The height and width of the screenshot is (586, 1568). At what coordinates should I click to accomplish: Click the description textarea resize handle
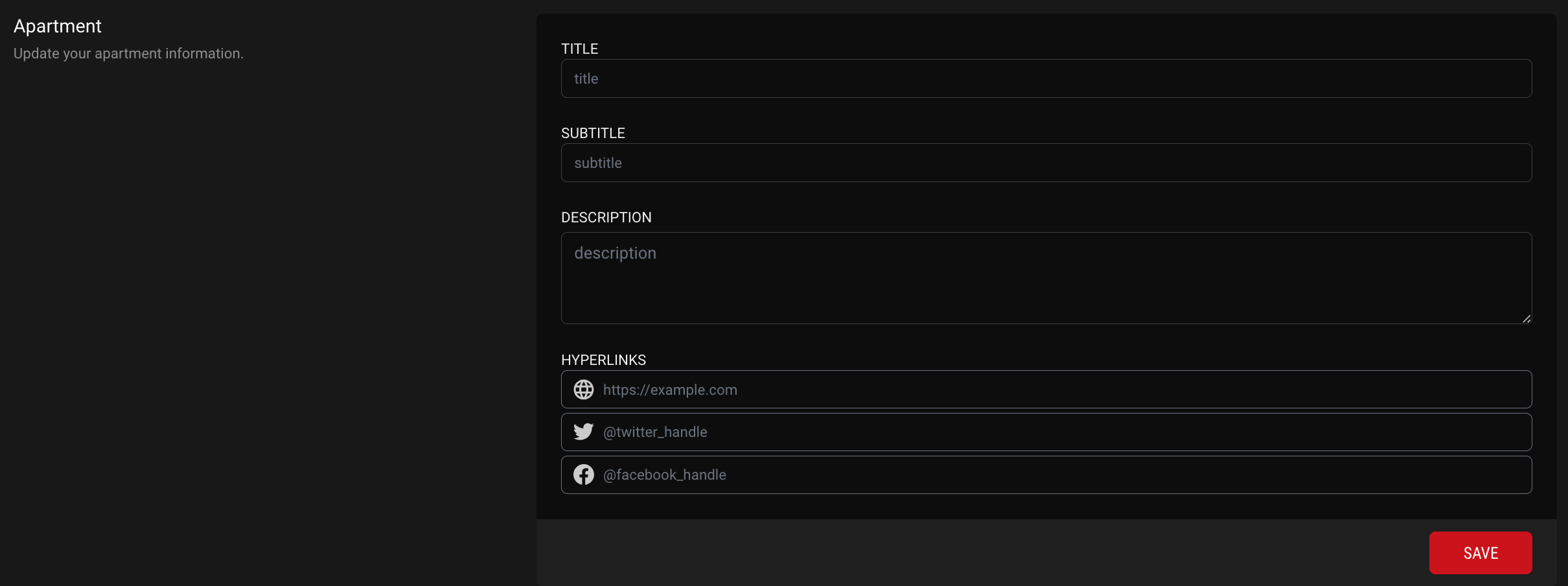tap(1527, 318)
